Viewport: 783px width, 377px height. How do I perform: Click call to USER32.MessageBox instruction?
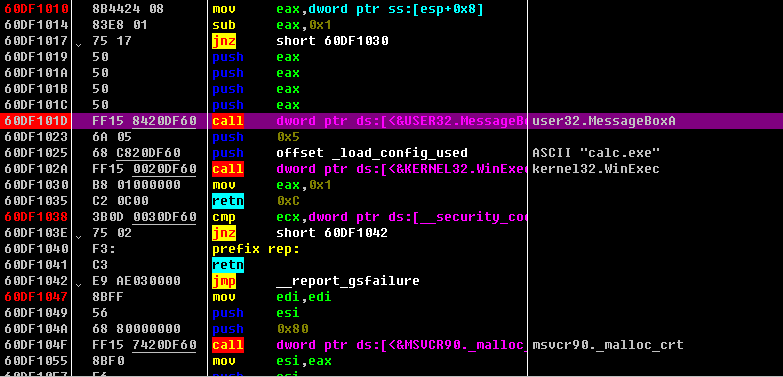coord(369,121)
